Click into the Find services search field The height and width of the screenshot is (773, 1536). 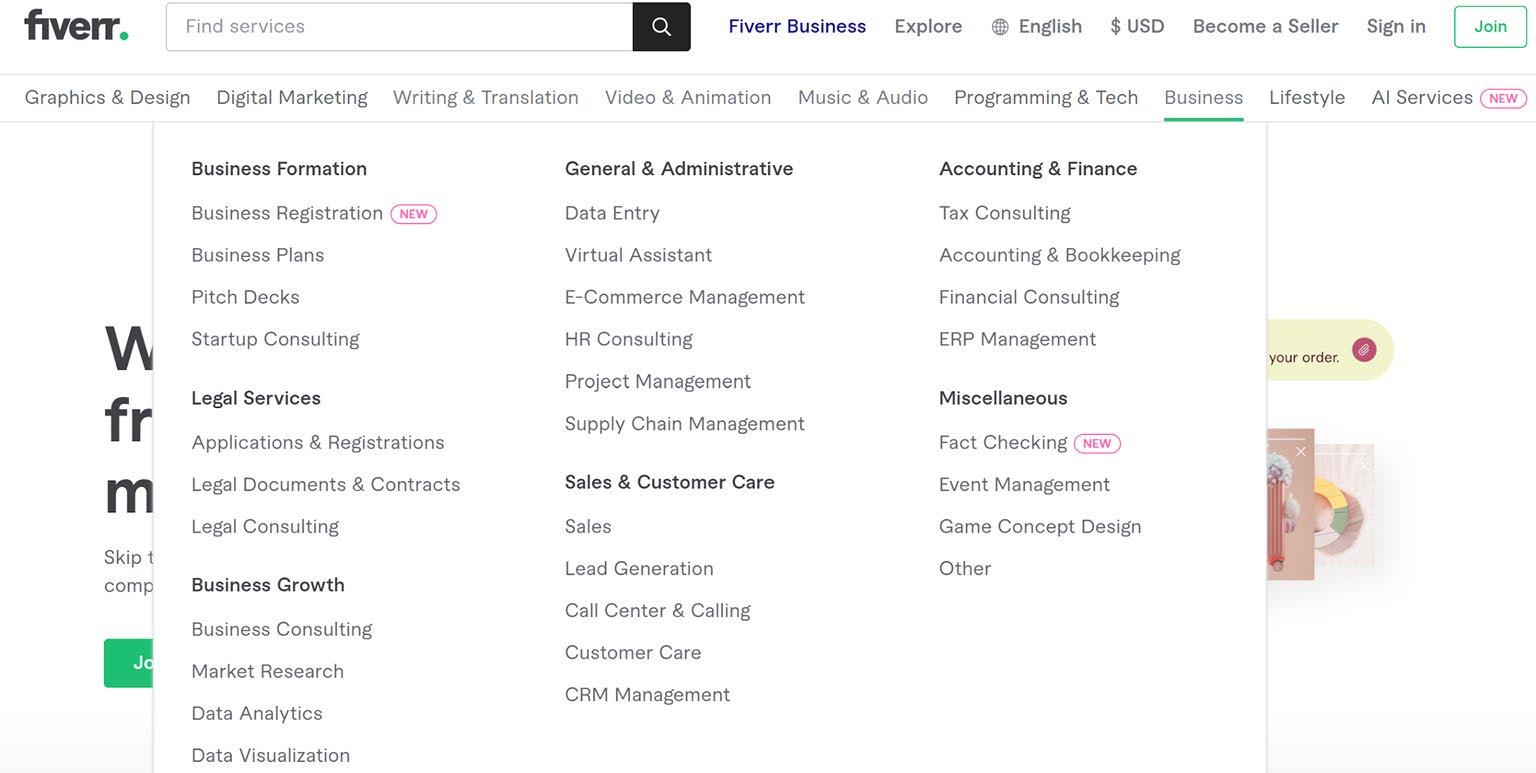[x=400, y=27]
